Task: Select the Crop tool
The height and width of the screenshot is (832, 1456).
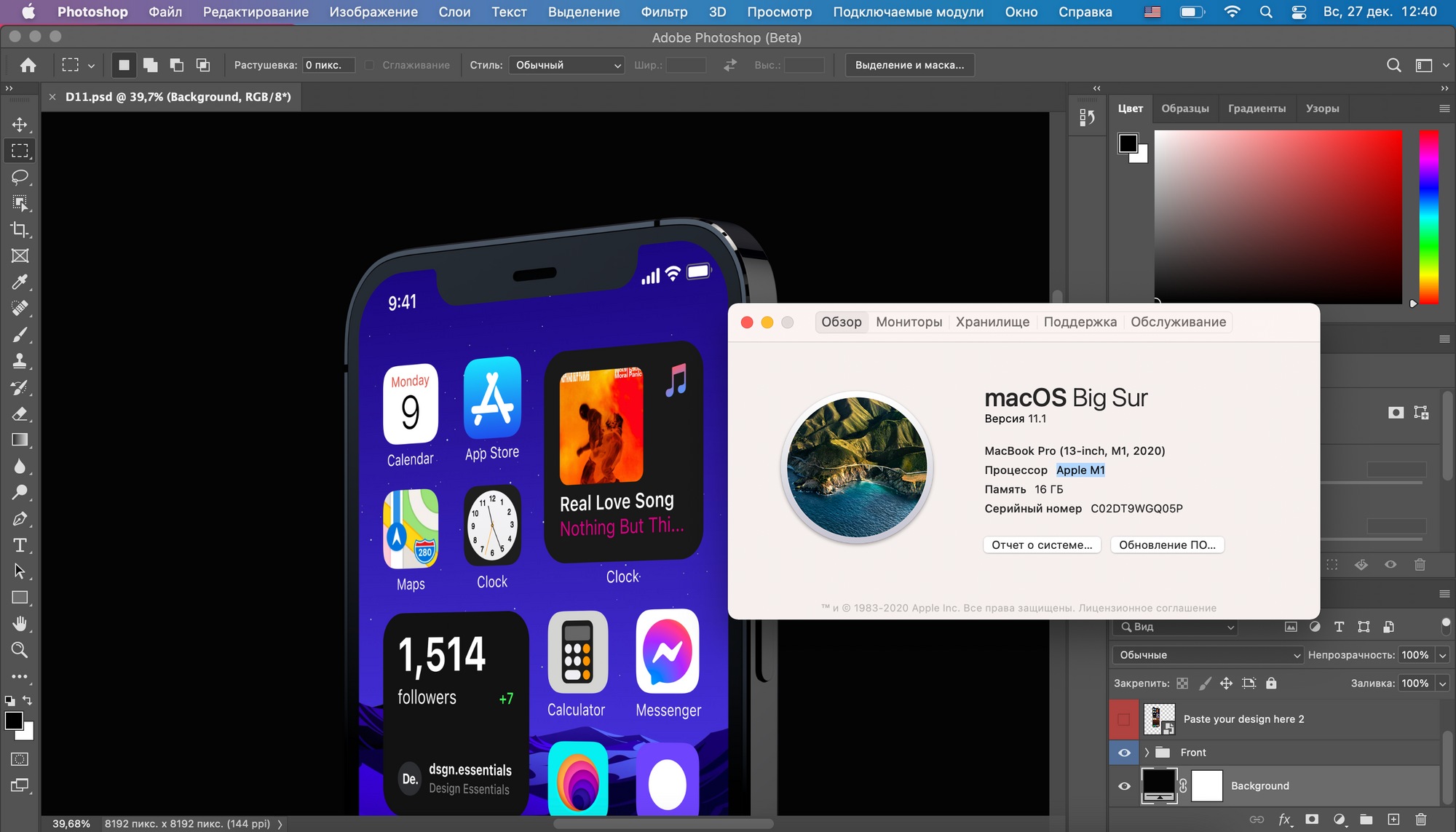Action: pos(20,229)
